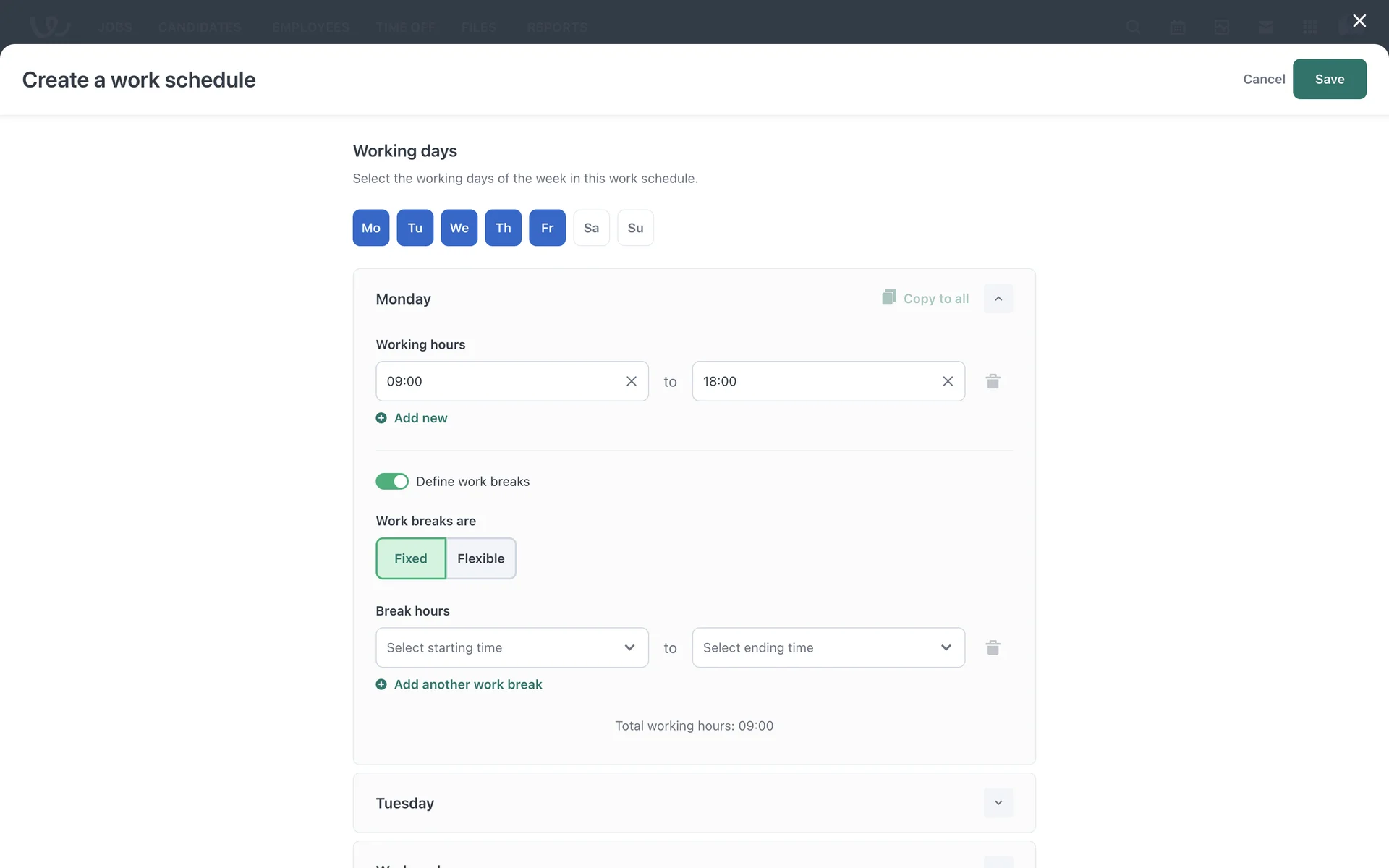This screenshot has height=868, width=1389.
Task: Enable Sunday as a working day
Action: tap(635, 228)
